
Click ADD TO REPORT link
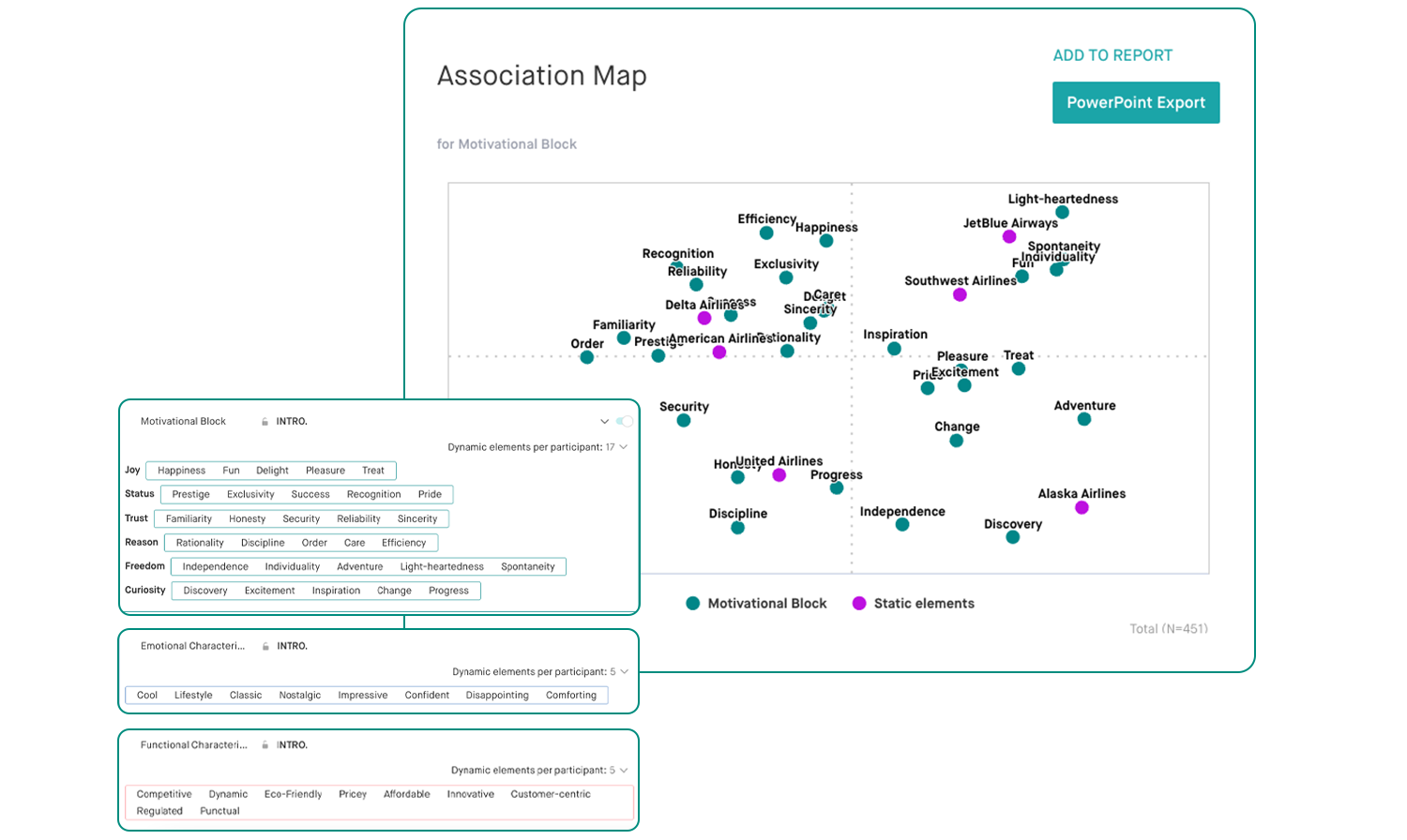point(1112,55)
